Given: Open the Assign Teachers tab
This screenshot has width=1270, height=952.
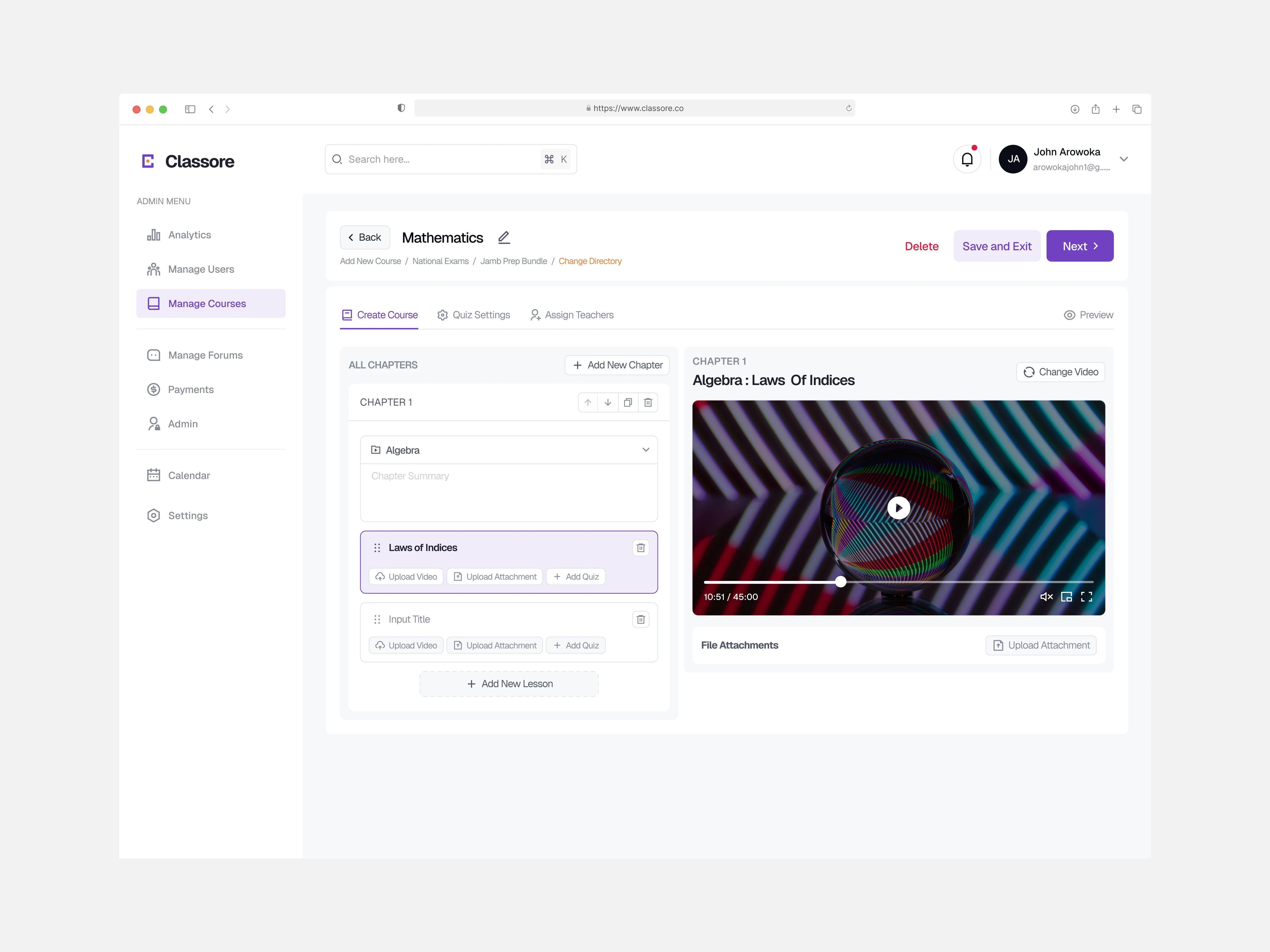Looking at the screenshot, I should click(x=572, y=315).
